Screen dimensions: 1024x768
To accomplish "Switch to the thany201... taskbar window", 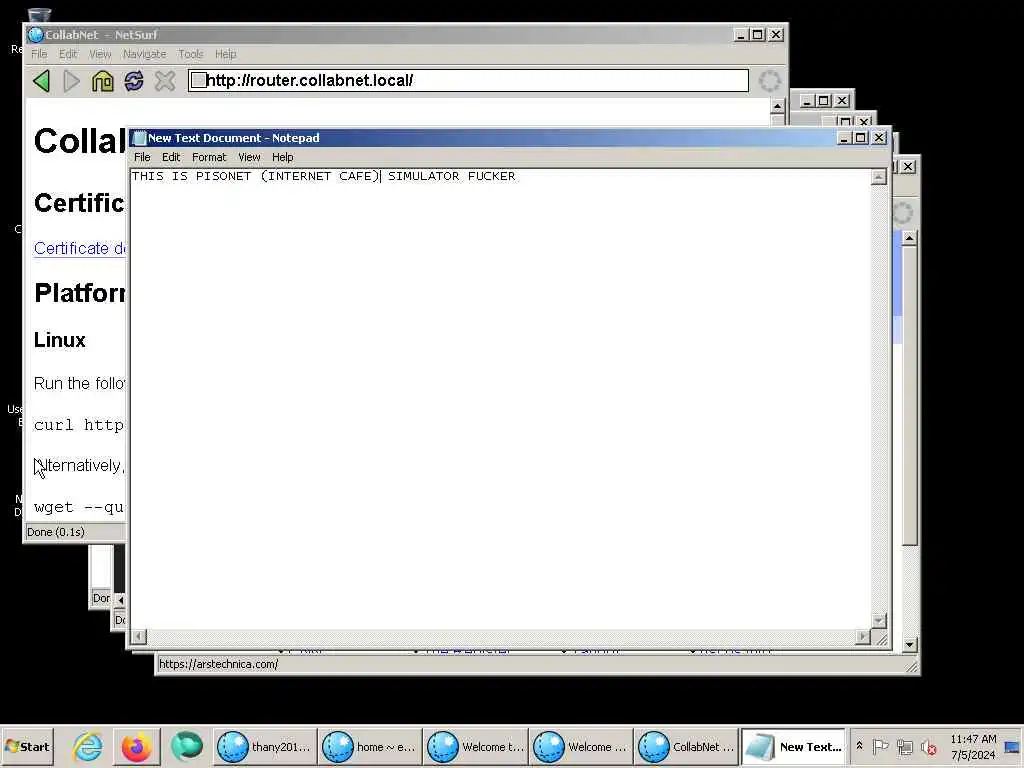I will pyautogui.click(x=264, y=747).
